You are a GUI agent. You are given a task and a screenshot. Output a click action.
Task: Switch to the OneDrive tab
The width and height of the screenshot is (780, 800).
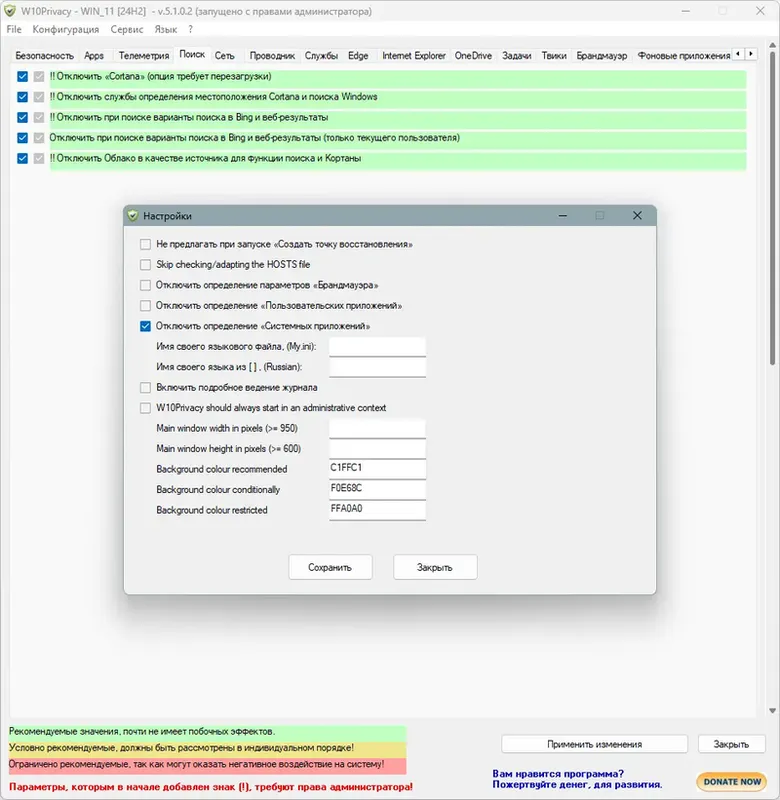473,56
